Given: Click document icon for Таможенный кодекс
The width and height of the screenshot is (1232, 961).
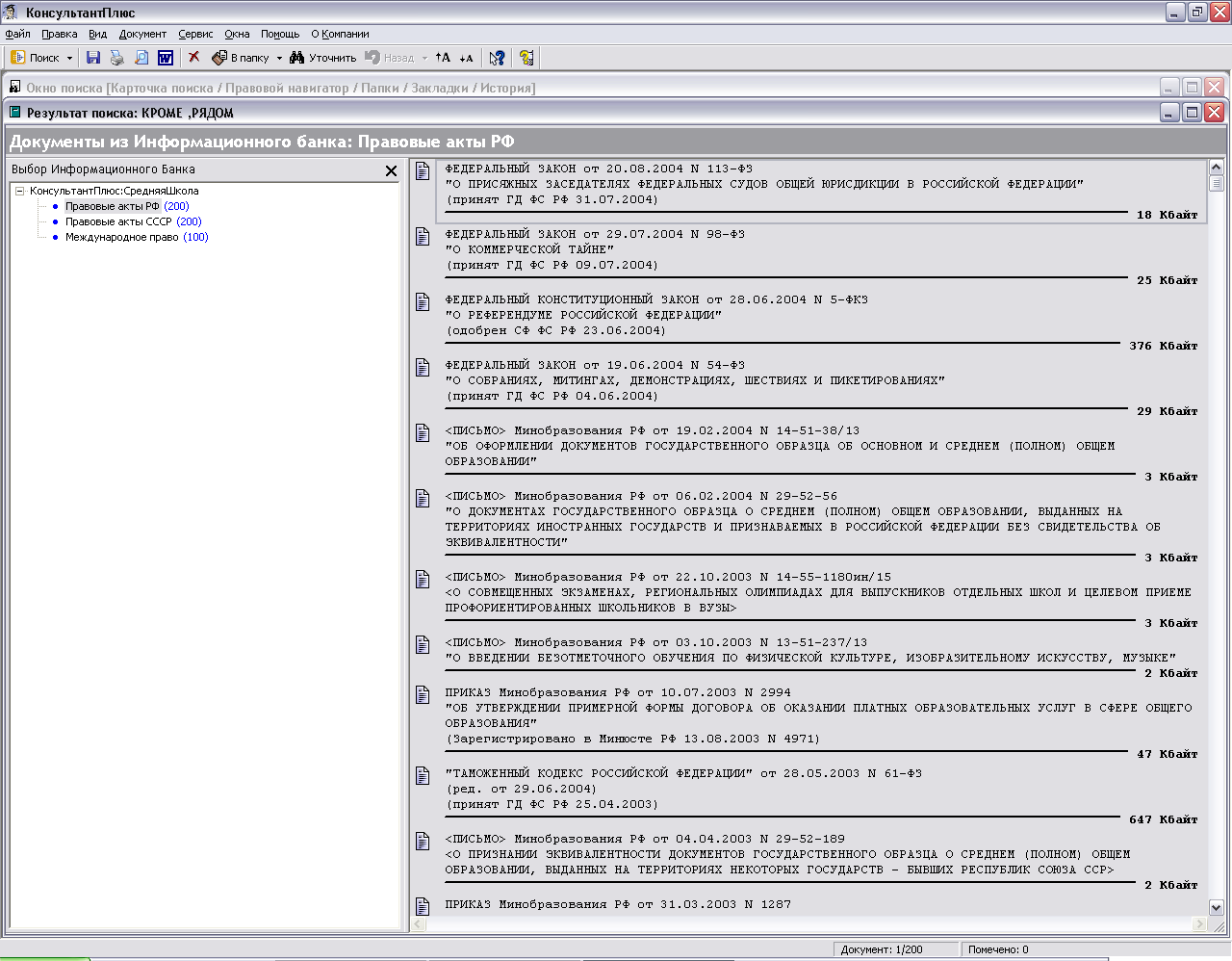Looking at the screenshot, I should click(423, 776).
